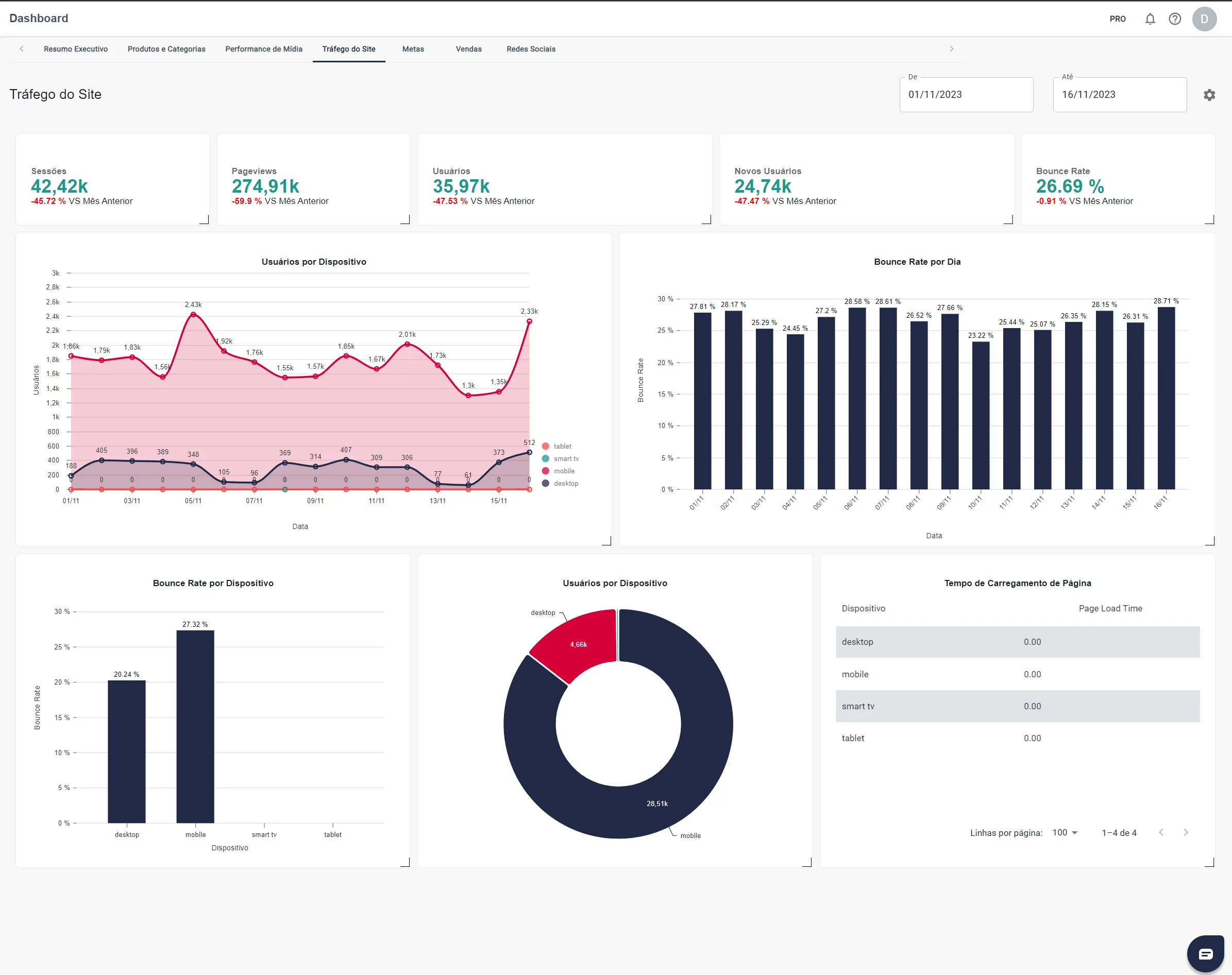This screenshot has width=1232, height=975.
Task: Toggle tablet series in chart legend
Action: [562, 447]
